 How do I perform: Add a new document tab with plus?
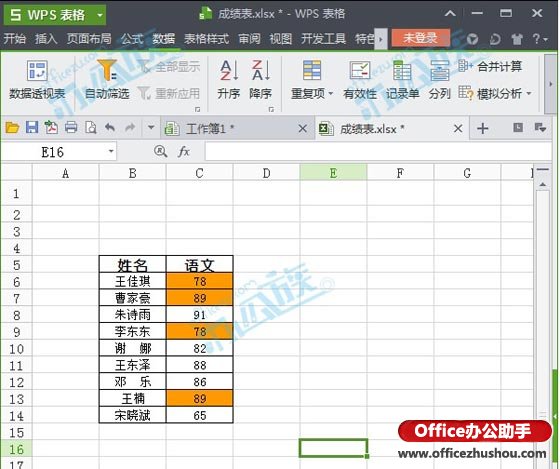482,128
